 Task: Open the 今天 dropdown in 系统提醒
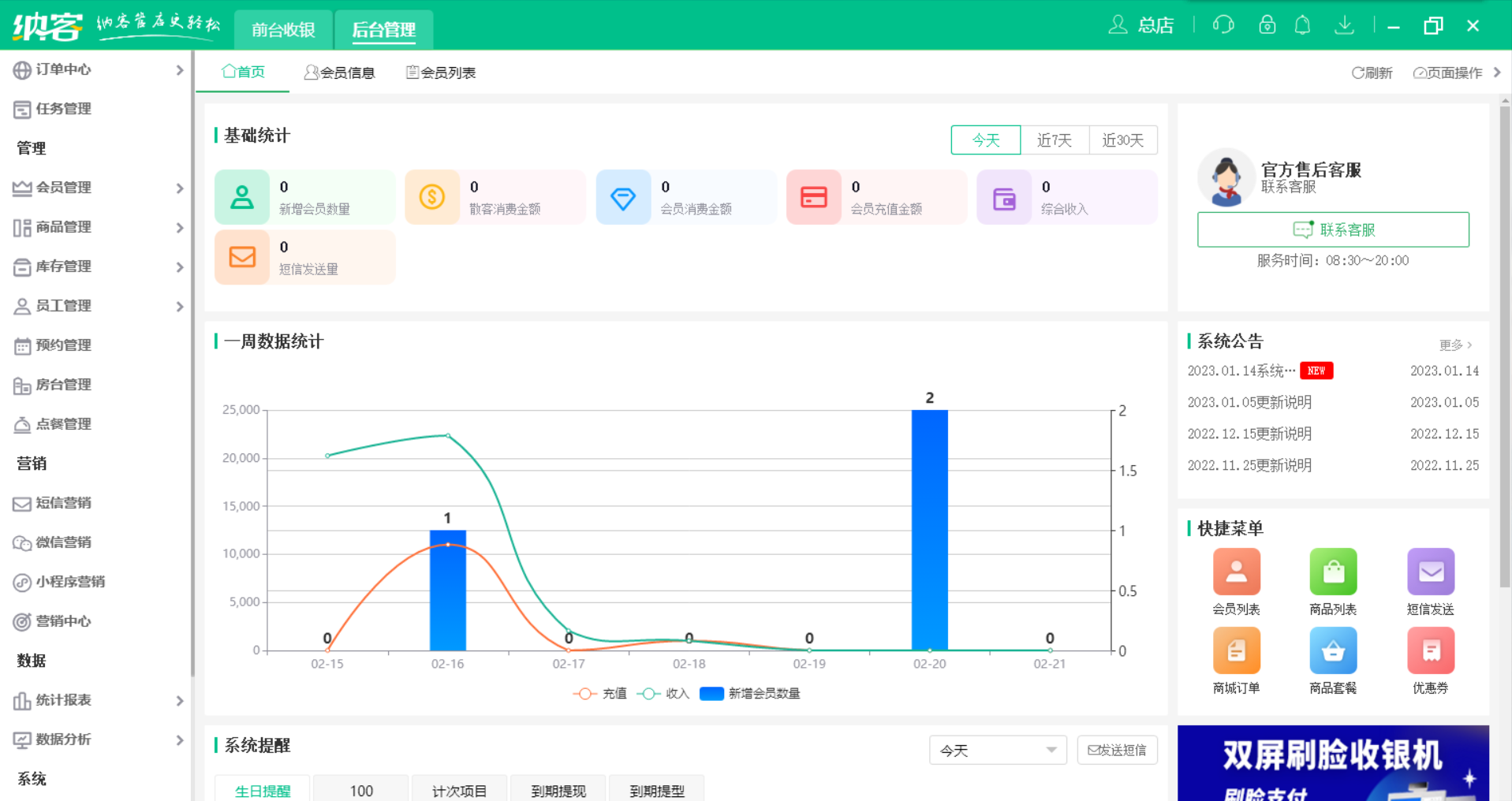(x=996, y=750)
